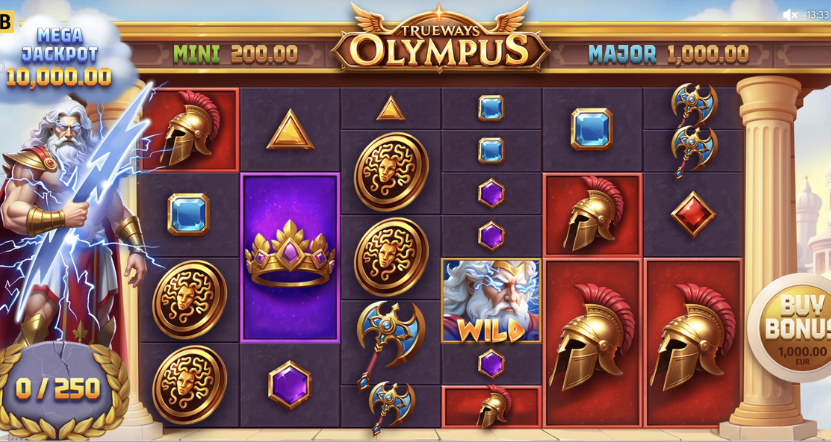Click the Mega Jackpot cloud display
Screen dimensions: 831x442
coord(60,57)
